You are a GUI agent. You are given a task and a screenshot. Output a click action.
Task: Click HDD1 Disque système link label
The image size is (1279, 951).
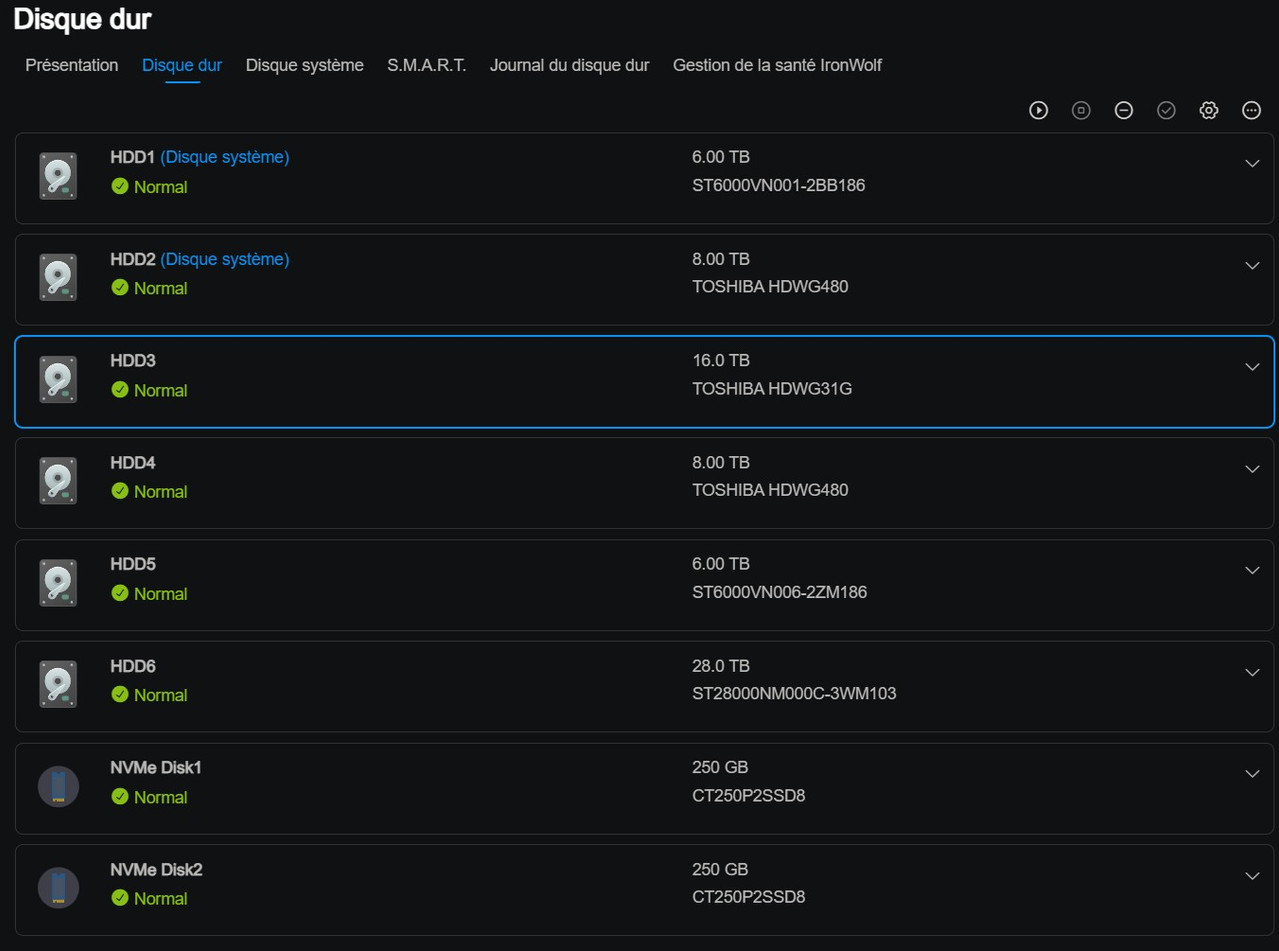pos(225,157)
